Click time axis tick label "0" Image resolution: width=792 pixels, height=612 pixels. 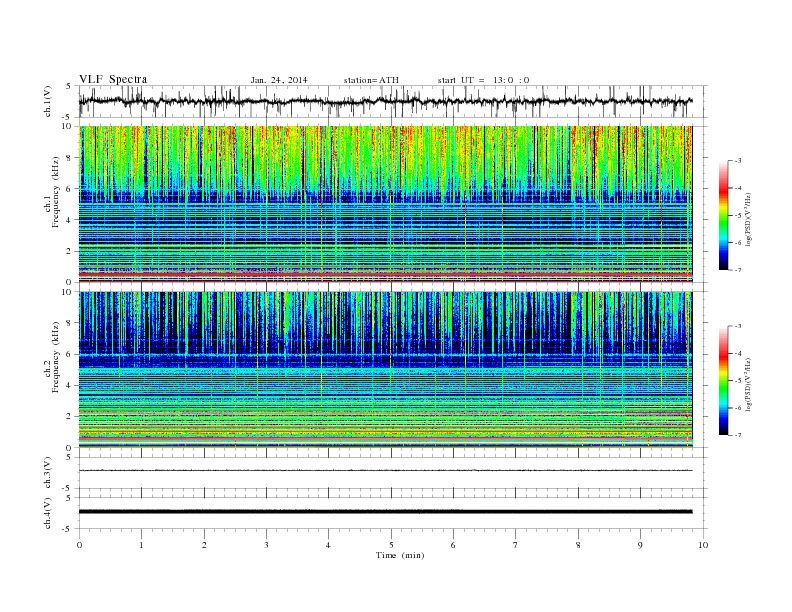79,545
